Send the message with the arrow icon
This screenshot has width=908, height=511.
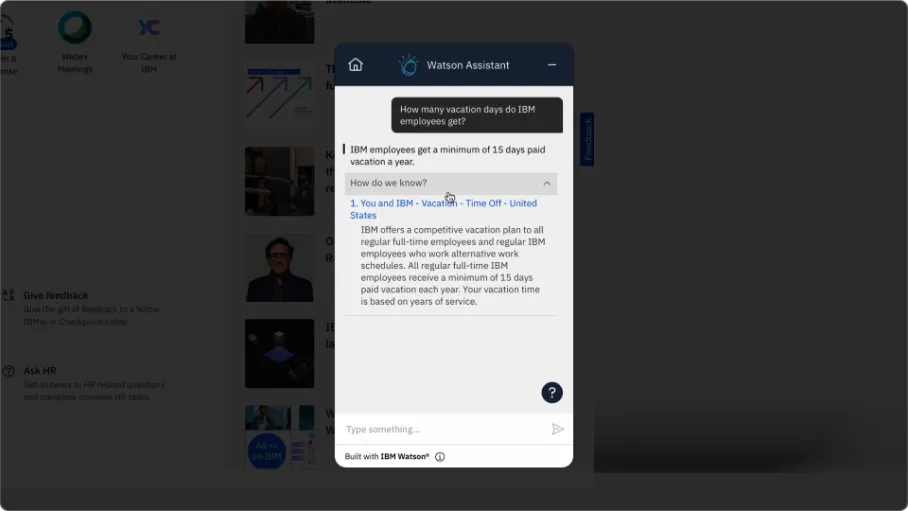click(557, 429)
